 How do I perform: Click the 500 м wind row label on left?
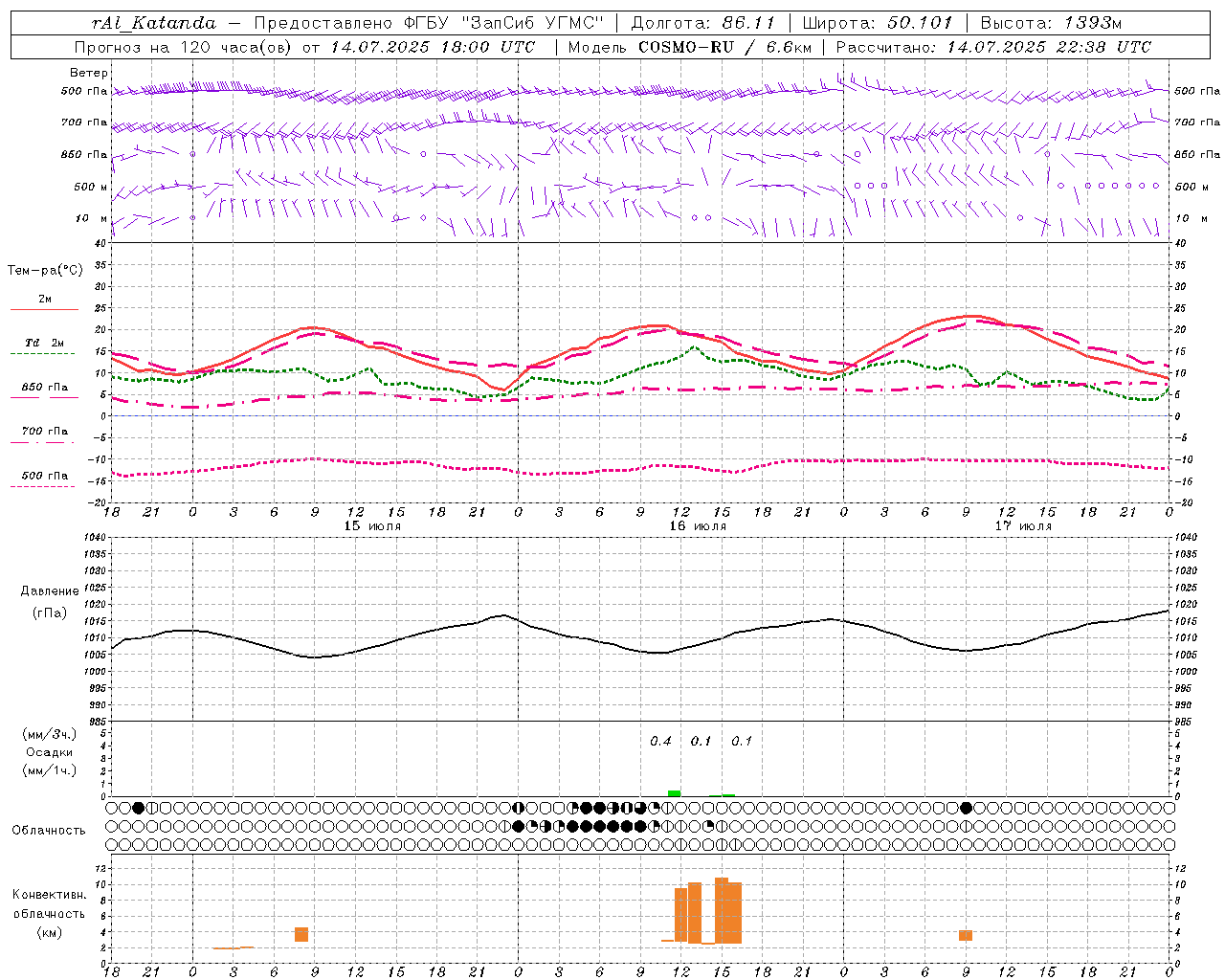91,187
